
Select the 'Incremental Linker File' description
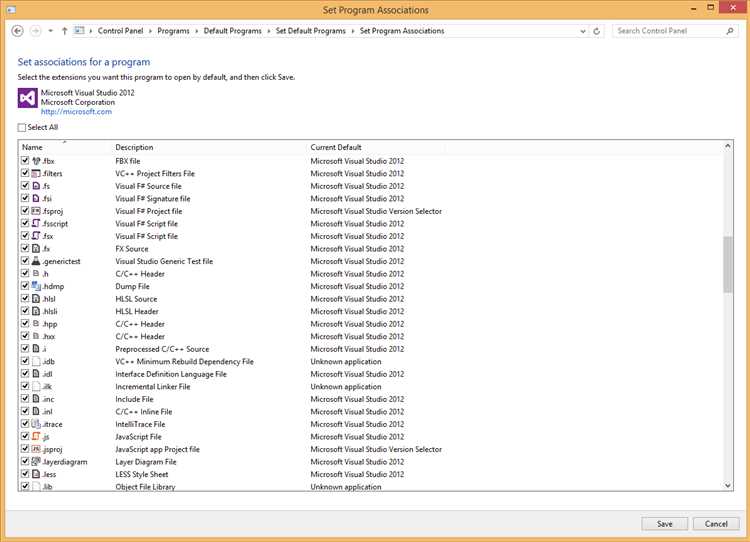[153, 386]
